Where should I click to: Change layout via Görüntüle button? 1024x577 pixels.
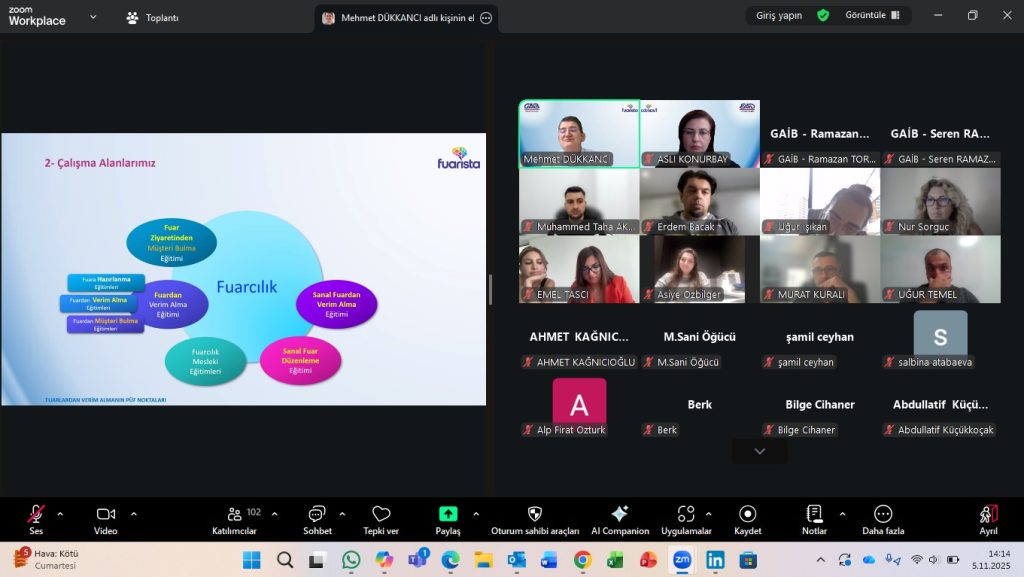pos(872,16)
